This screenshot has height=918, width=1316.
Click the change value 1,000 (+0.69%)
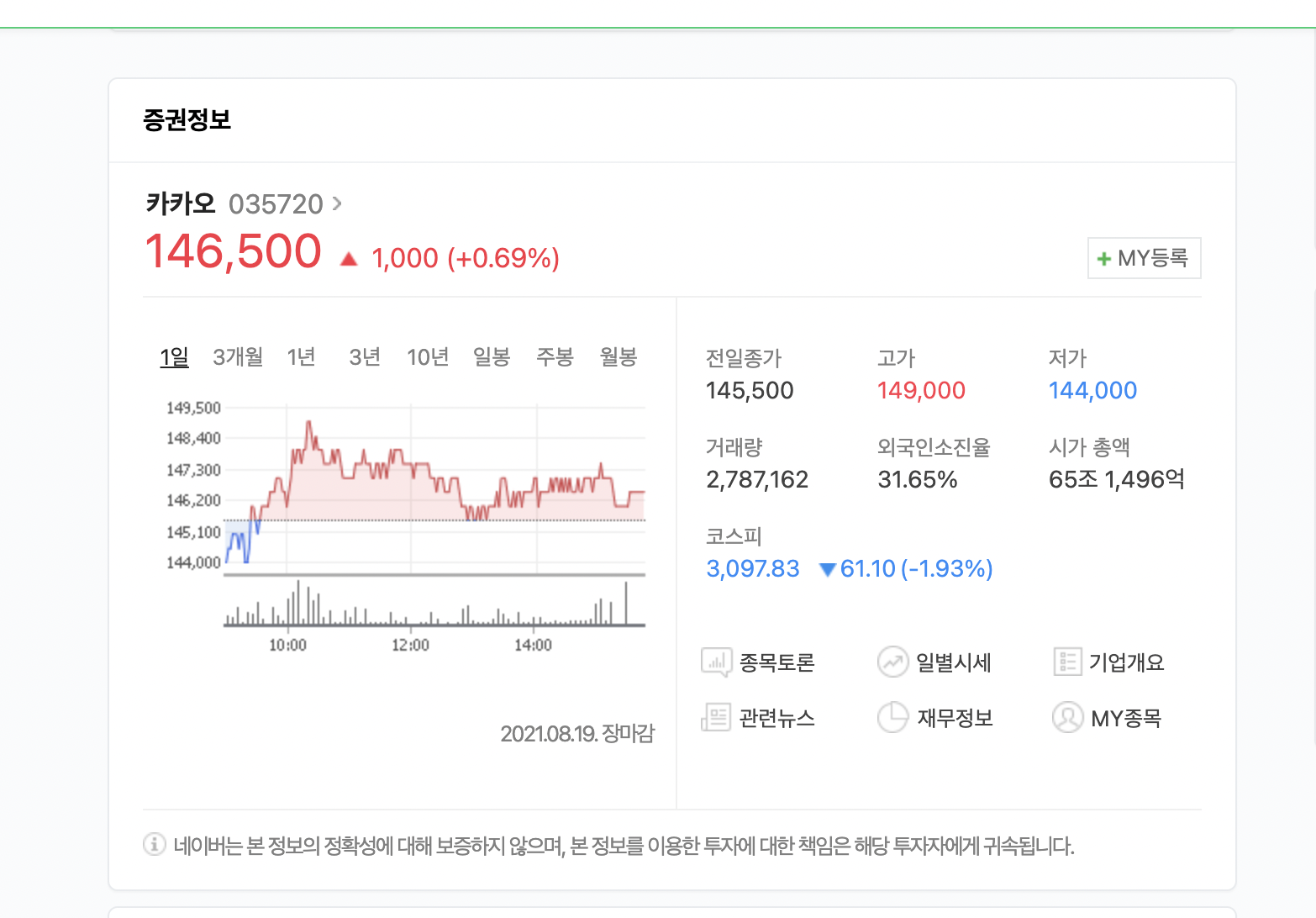[x=466, y=258]
